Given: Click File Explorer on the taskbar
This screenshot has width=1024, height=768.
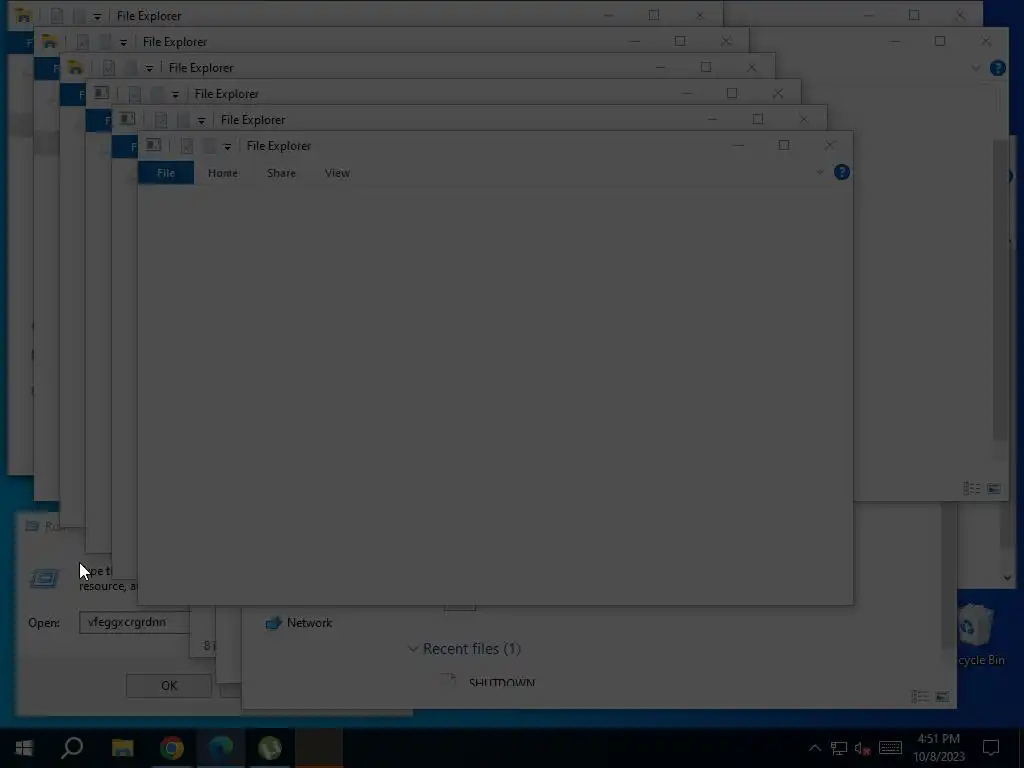Looking at the screenshot, I should tap(122, 748).
